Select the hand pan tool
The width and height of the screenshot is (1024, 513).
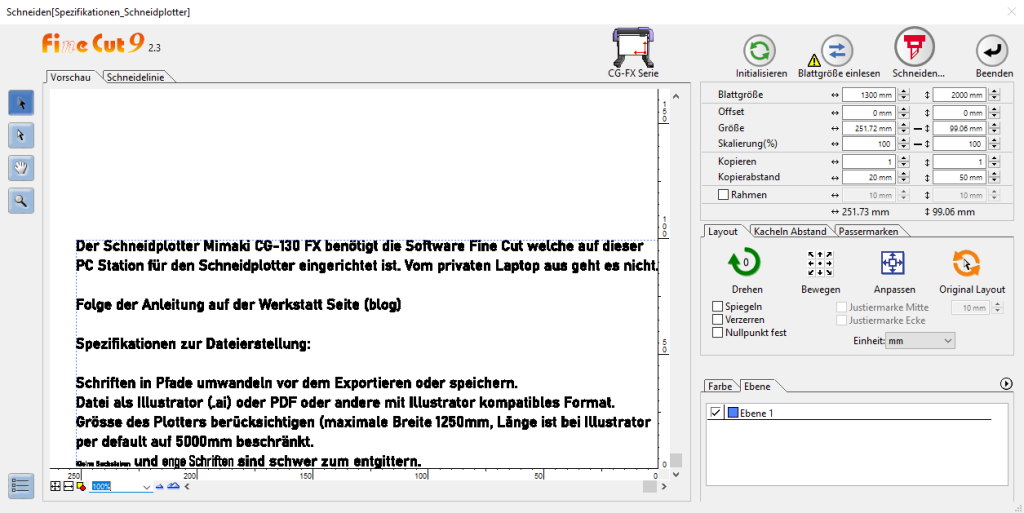(x=20, y=167)
